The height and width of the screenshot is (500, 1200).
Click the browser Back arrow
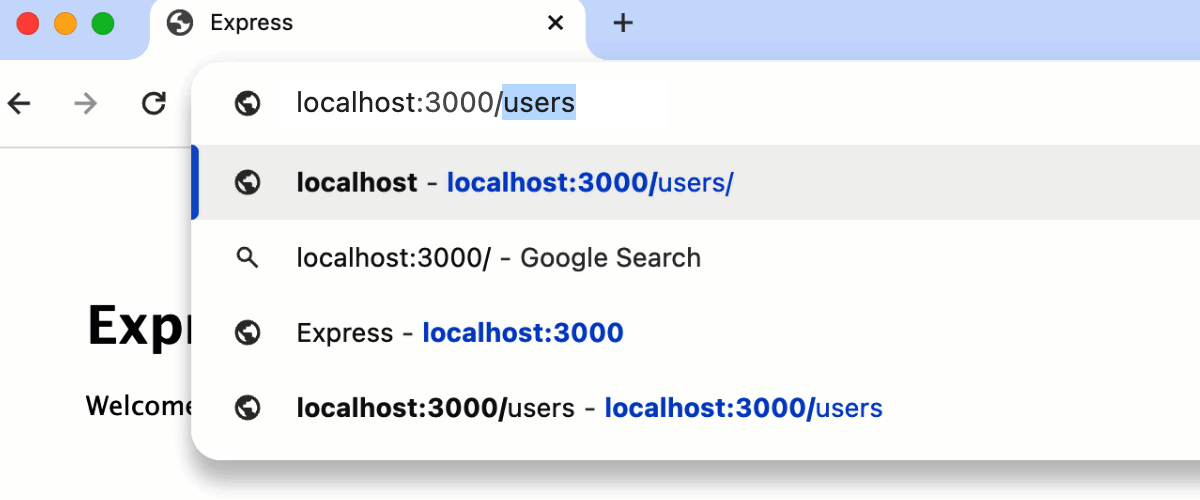[x=19, y=103]
